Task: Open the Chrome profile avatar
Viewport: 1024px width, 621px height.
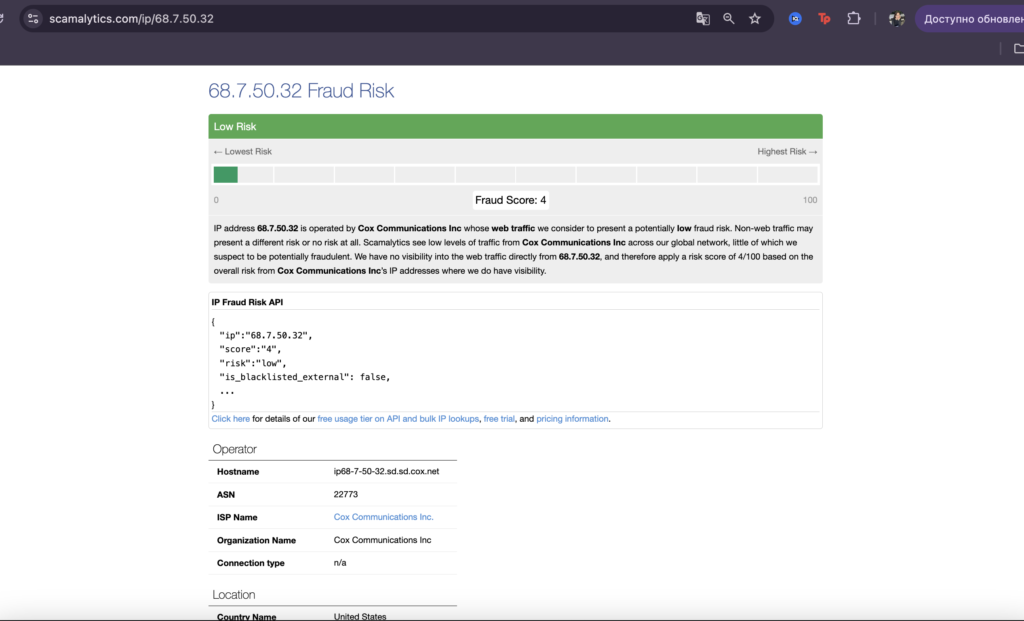Action: [897, 19]
